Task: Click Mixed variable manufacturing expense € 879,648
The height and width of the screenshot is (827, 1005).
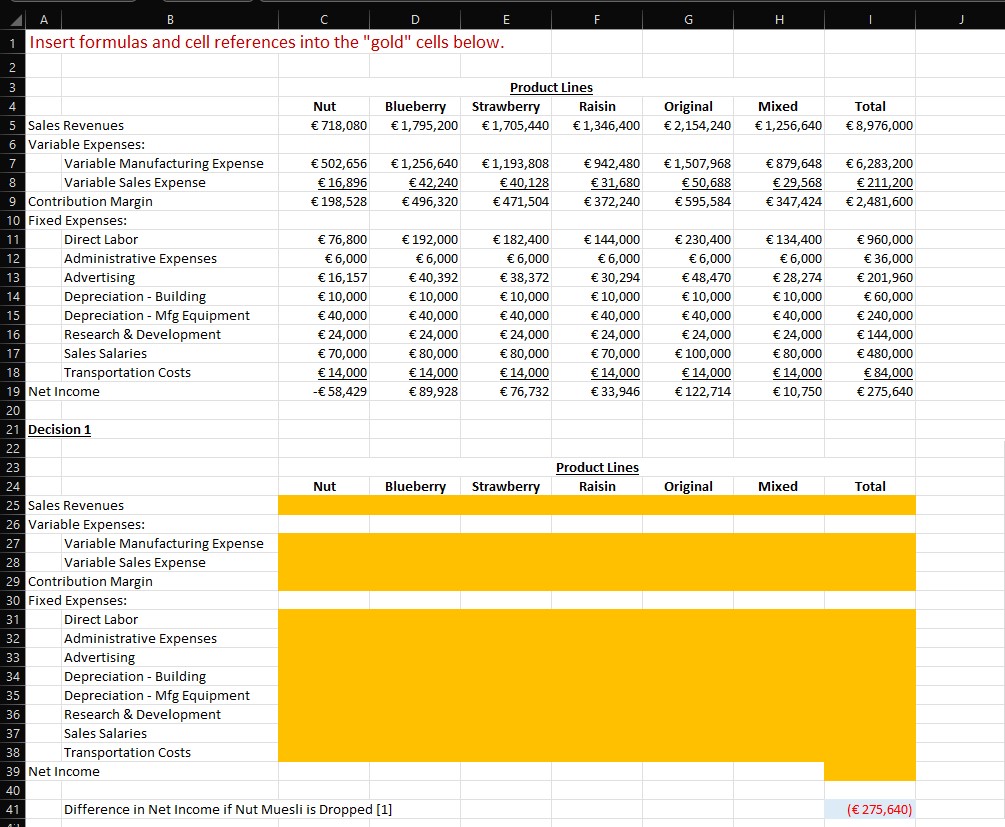Action: pyautogui.click(x=793, y=163)
